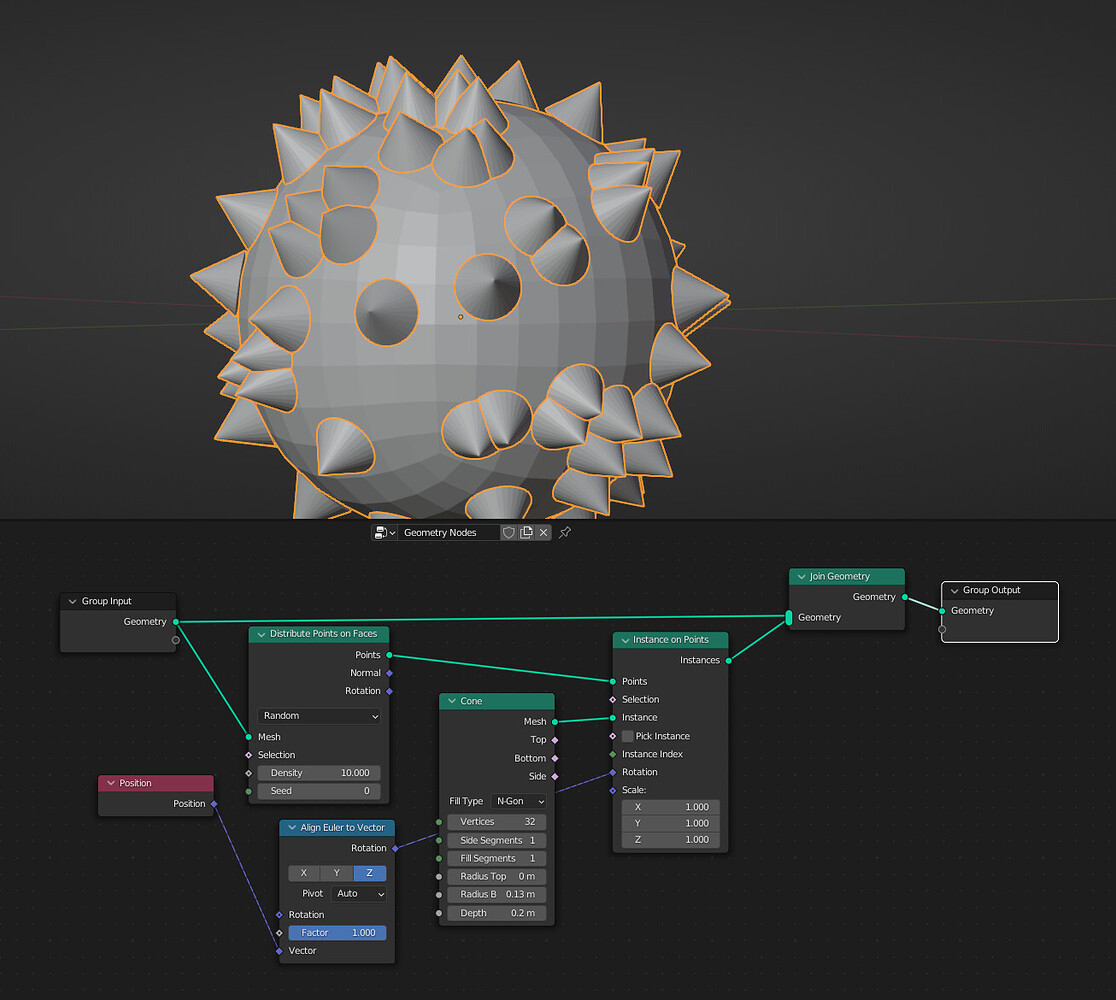
Task: Click Join Geometry multi-input socket
Action: 789,618
